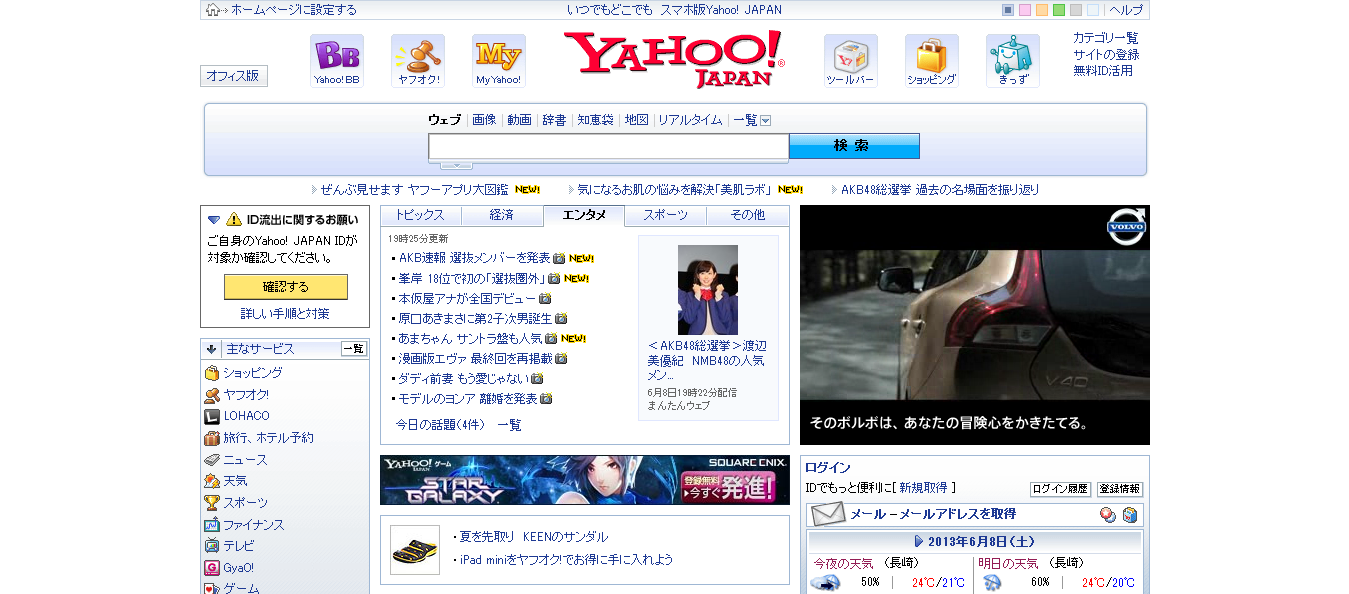The image size is (1349, 594).
Task: Click the ヤフオク! icon in services list
Action: point(212,394)
